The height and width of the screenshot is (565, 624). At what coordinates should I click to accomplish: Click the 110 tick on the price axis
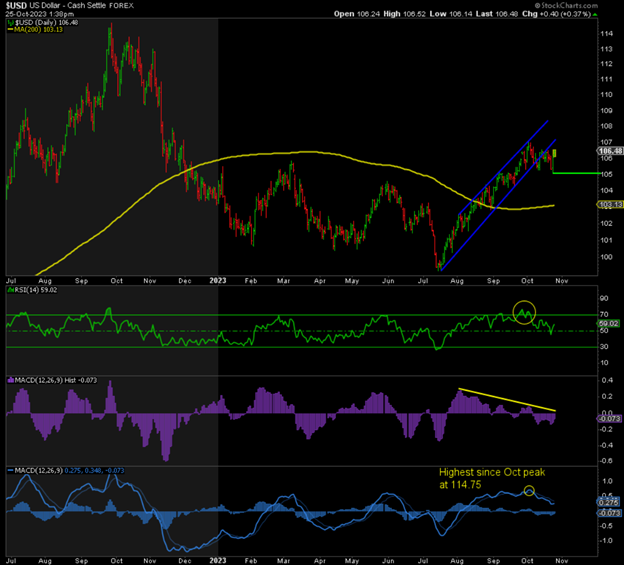pos(607,95)
